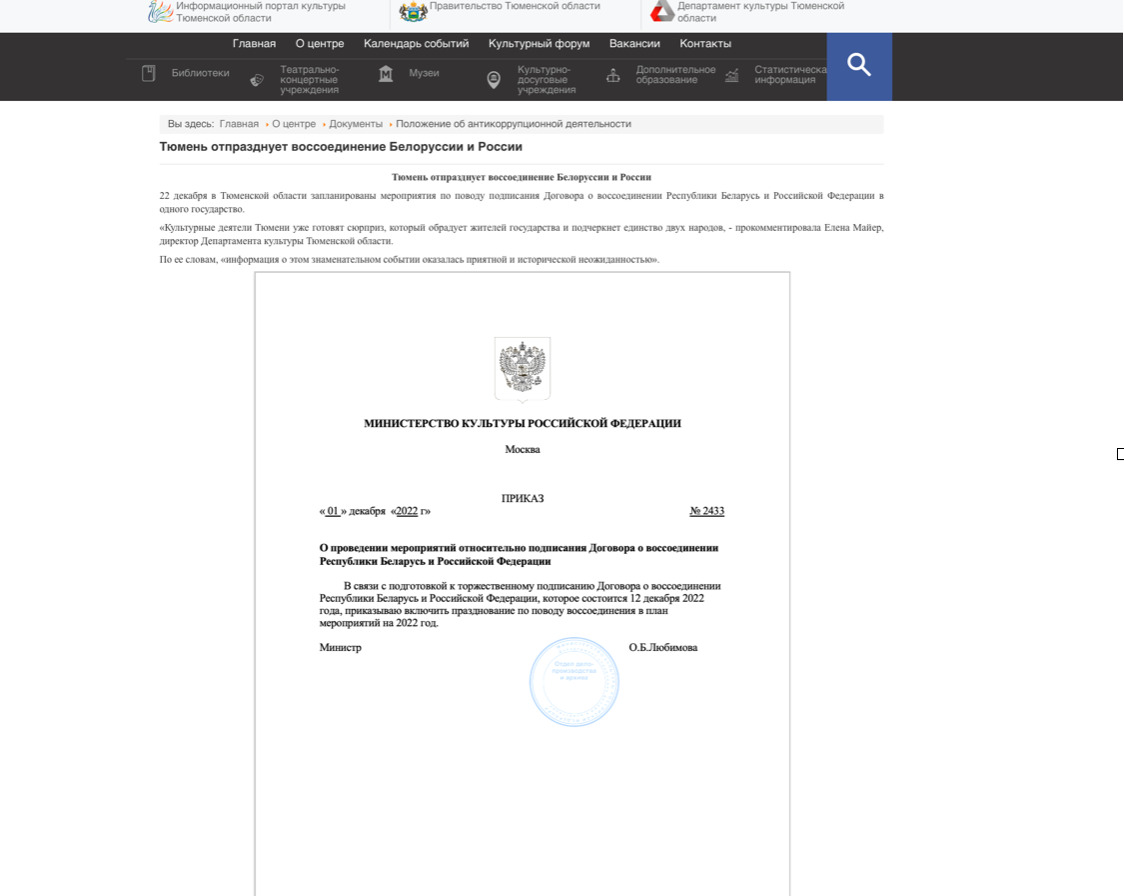The image size is (1124, 896).
Task: Click the Статистическая информация chart icon
Action: point(731,75)
